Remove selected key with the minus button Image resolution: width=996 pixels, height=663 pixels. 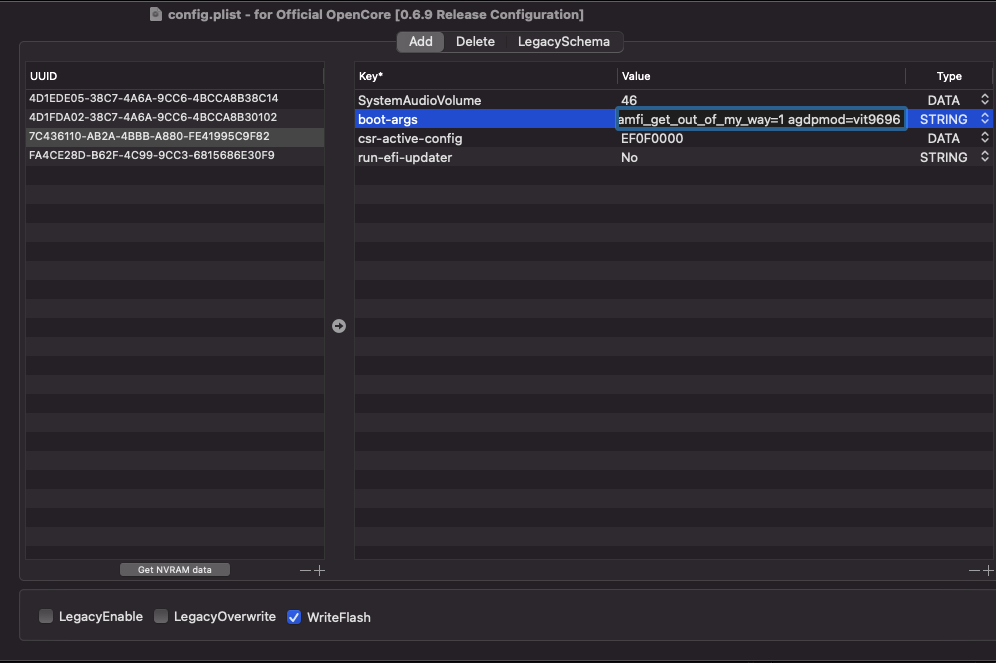(x=974, y=570)
